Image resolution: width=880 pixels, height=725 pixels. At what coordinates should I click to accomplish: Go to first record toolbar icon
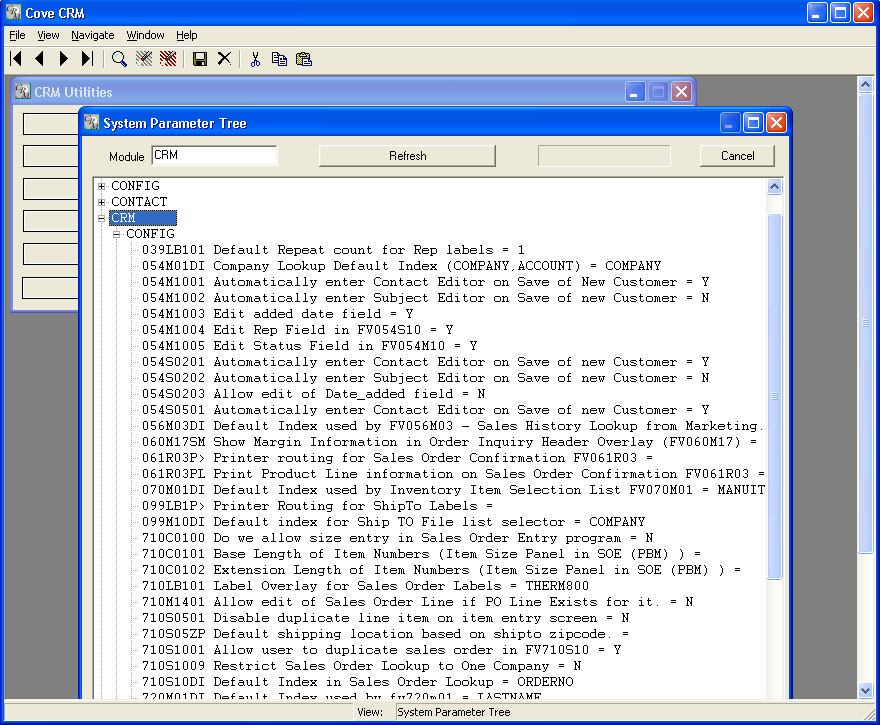[x=16, y=59]
